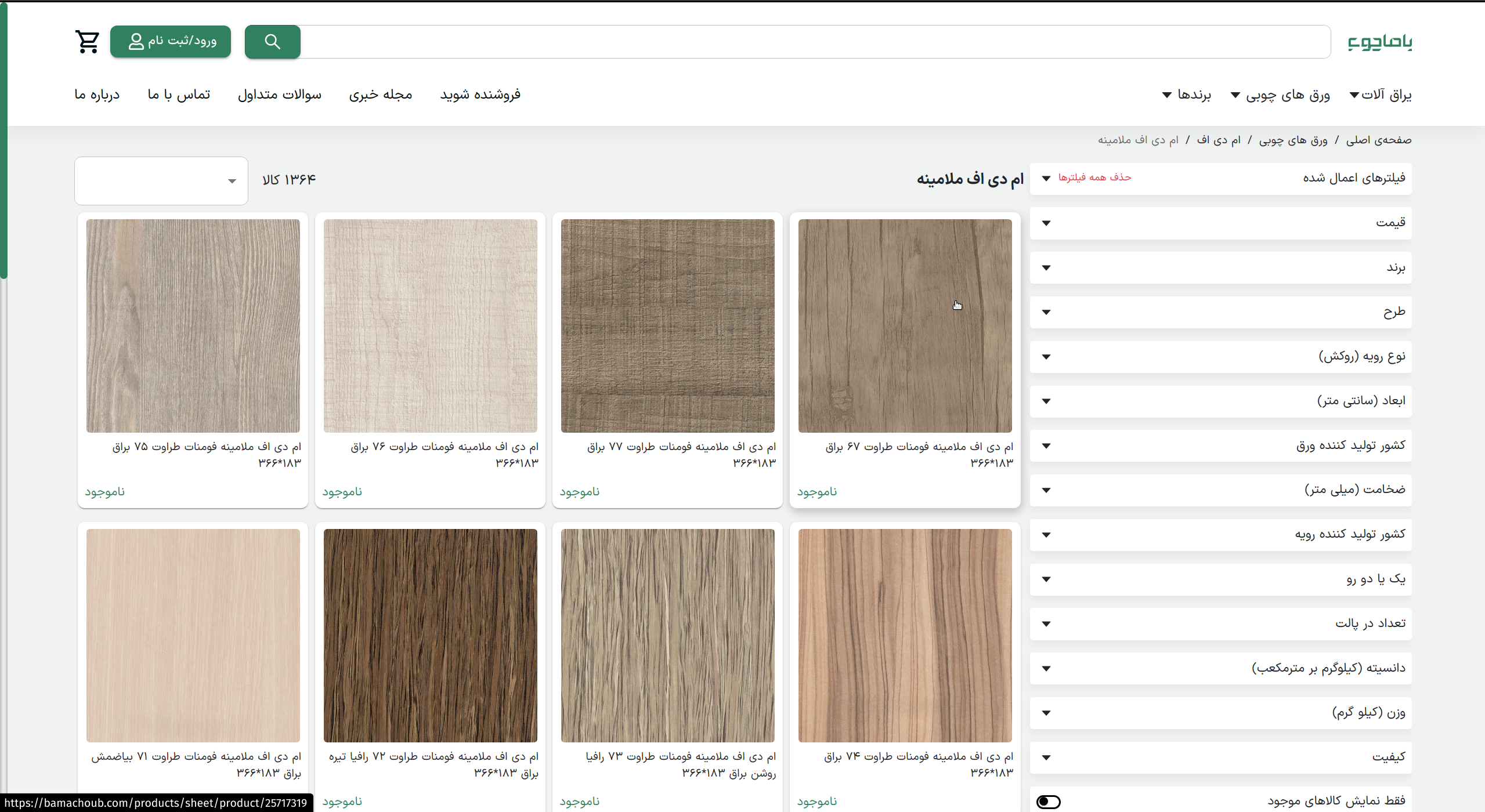Click breadcrumb ام دی اف

click(1219, 140)
